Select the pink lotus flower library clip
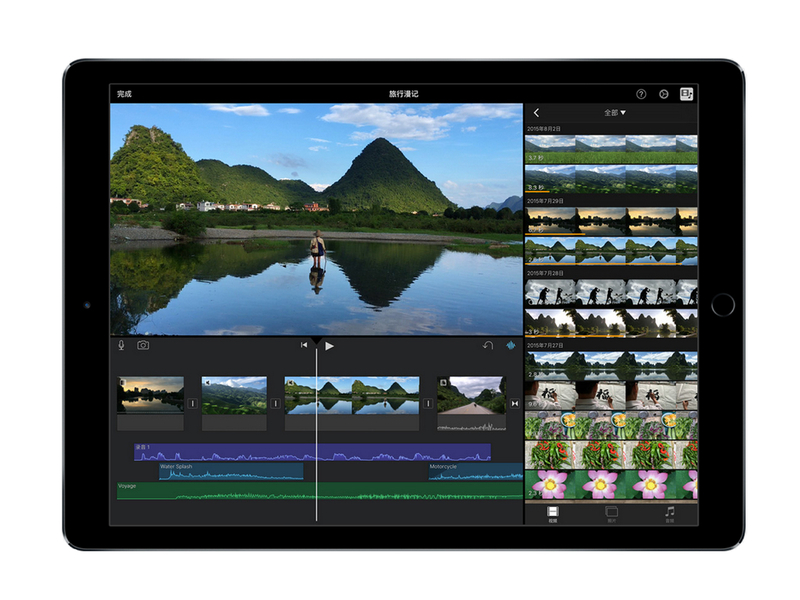800x600 pixels. pos(611,485)
